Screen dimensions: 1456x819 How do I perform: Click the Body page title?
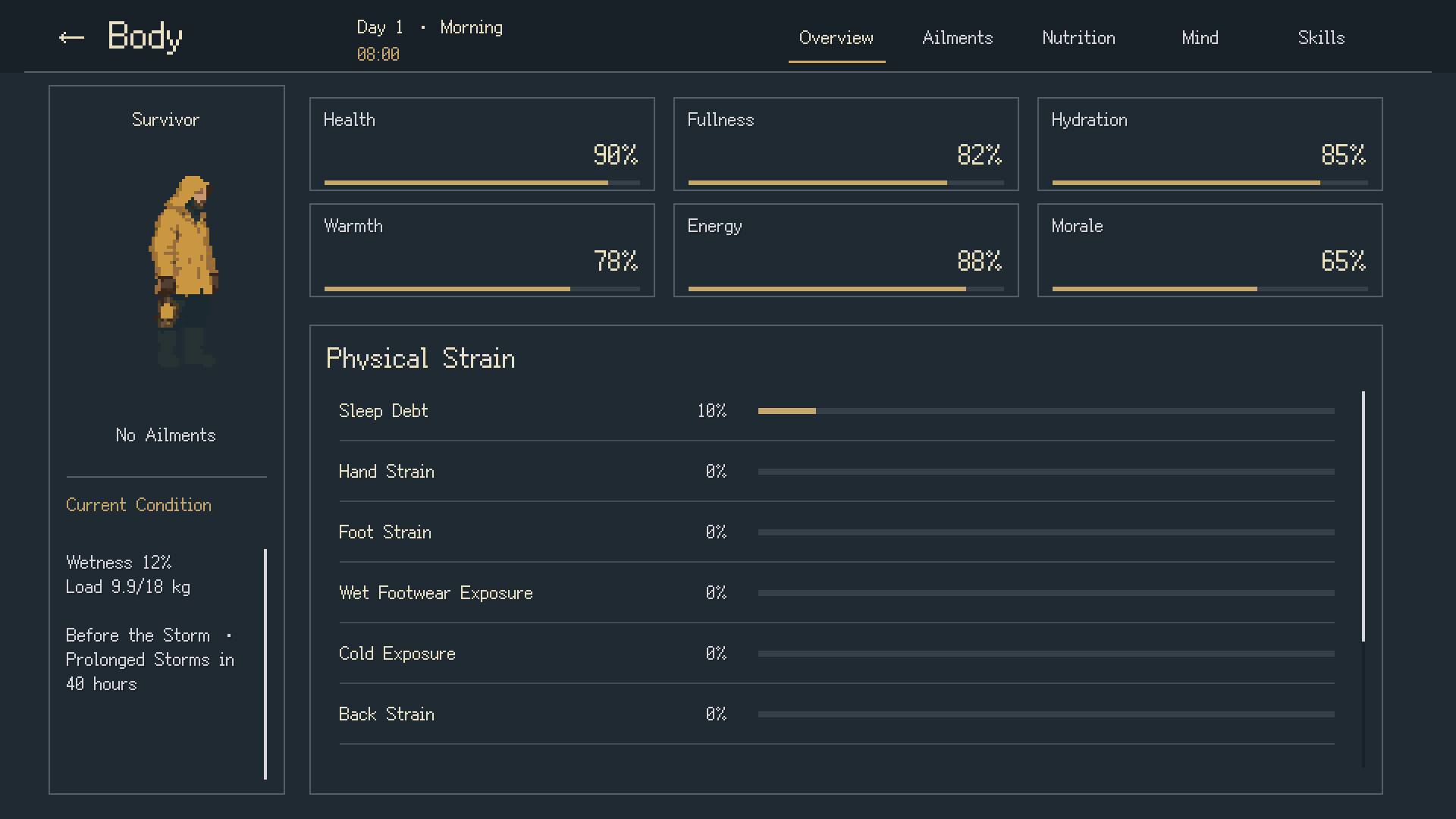145,37
